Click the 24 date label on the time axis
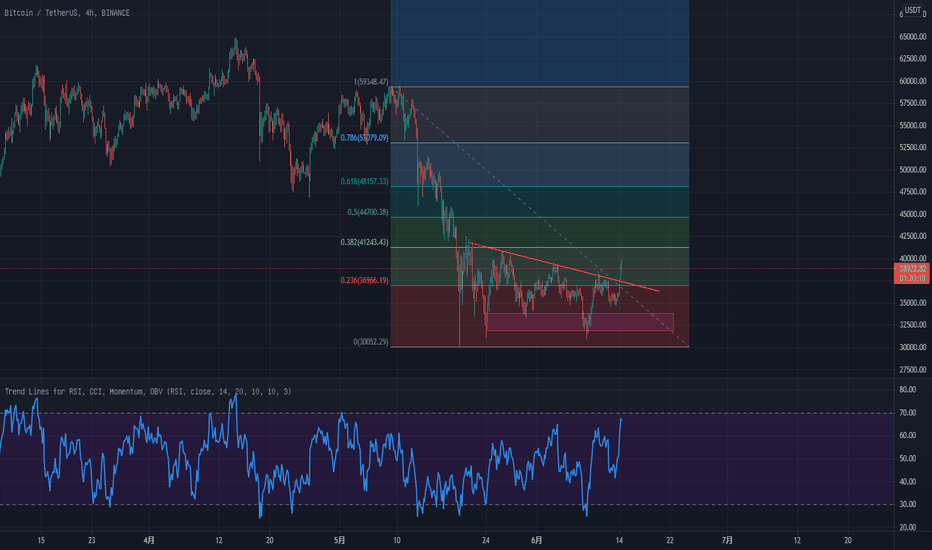This screenshot has height=550, width=932. [486, 540]
